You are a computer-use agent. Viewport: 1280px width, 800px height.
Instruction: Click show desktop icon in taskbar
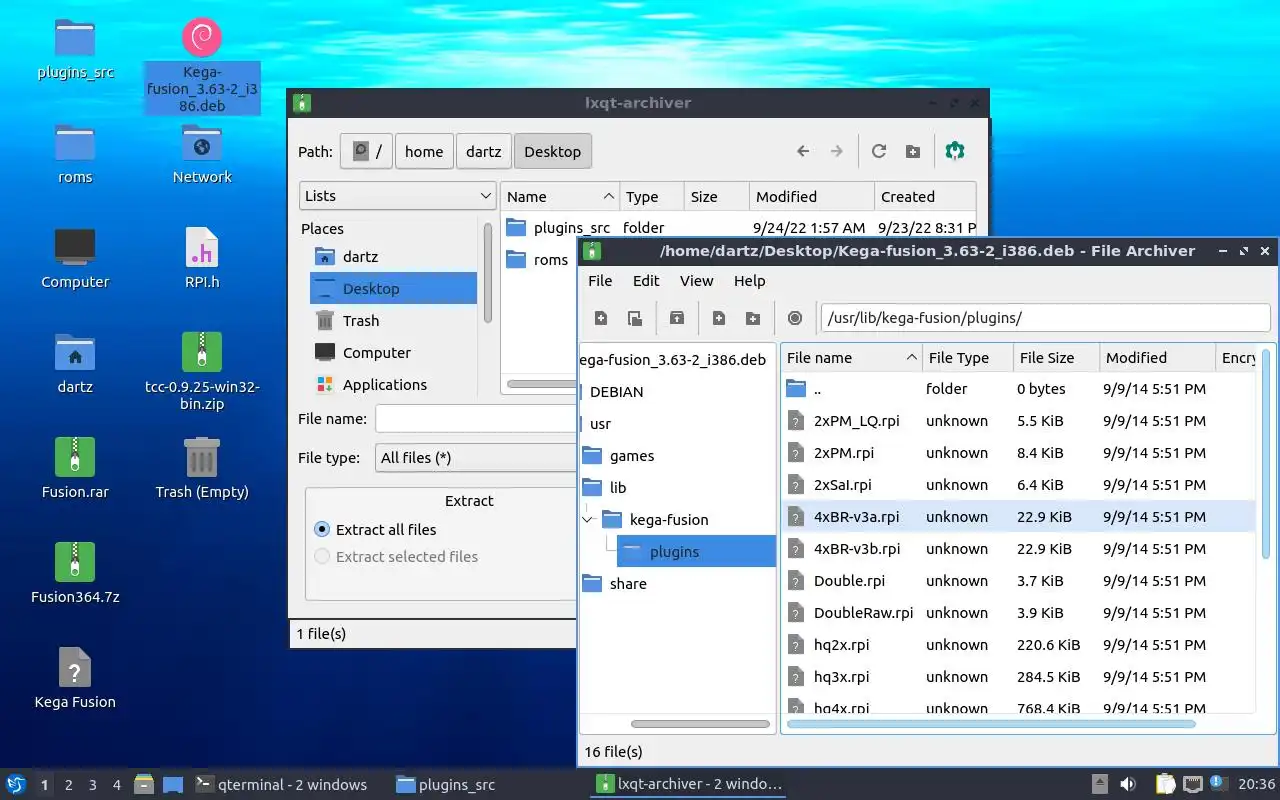pyautogui.click(x=173, y=784)
